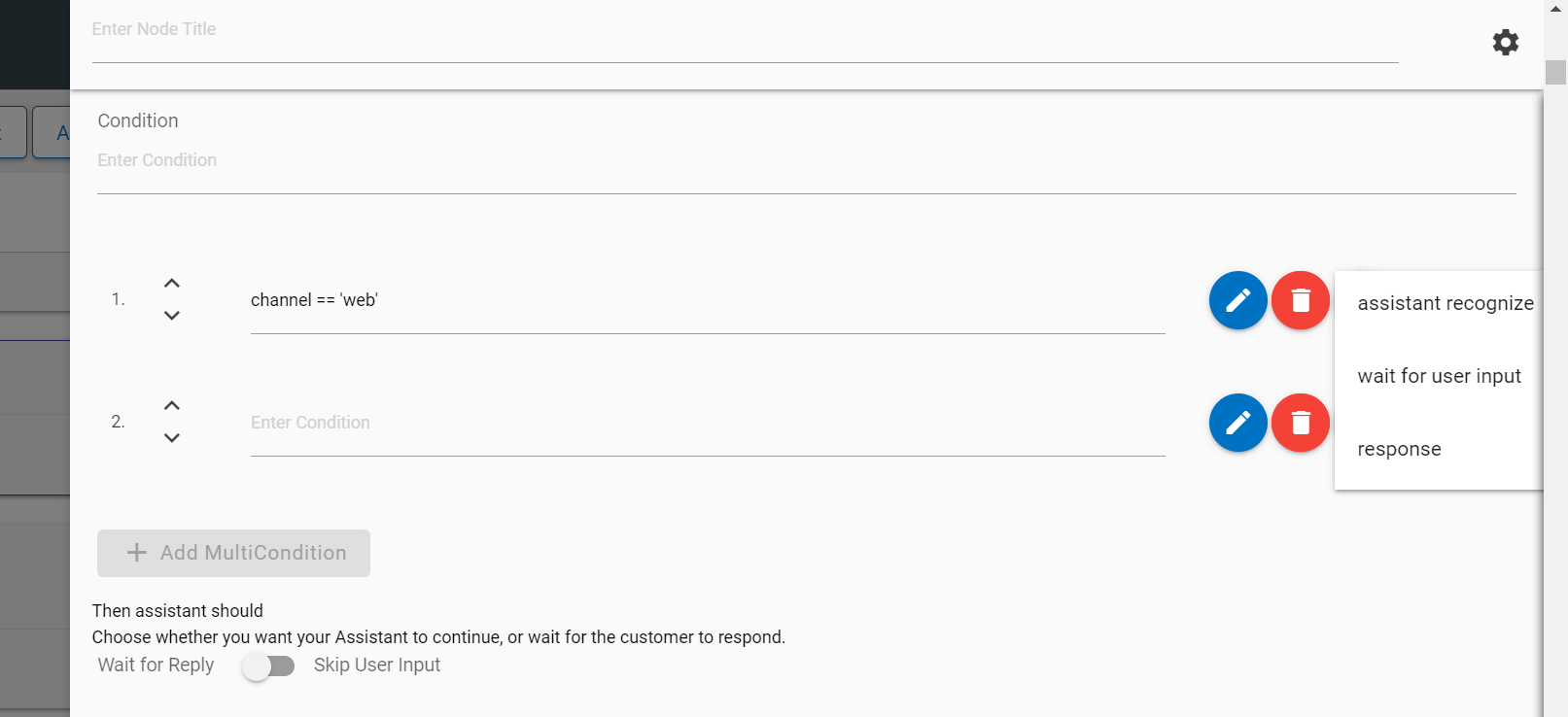Screen dimensions: 1568x717
Task: Click the scrollbar up arrow
Action: point(1556,8)
